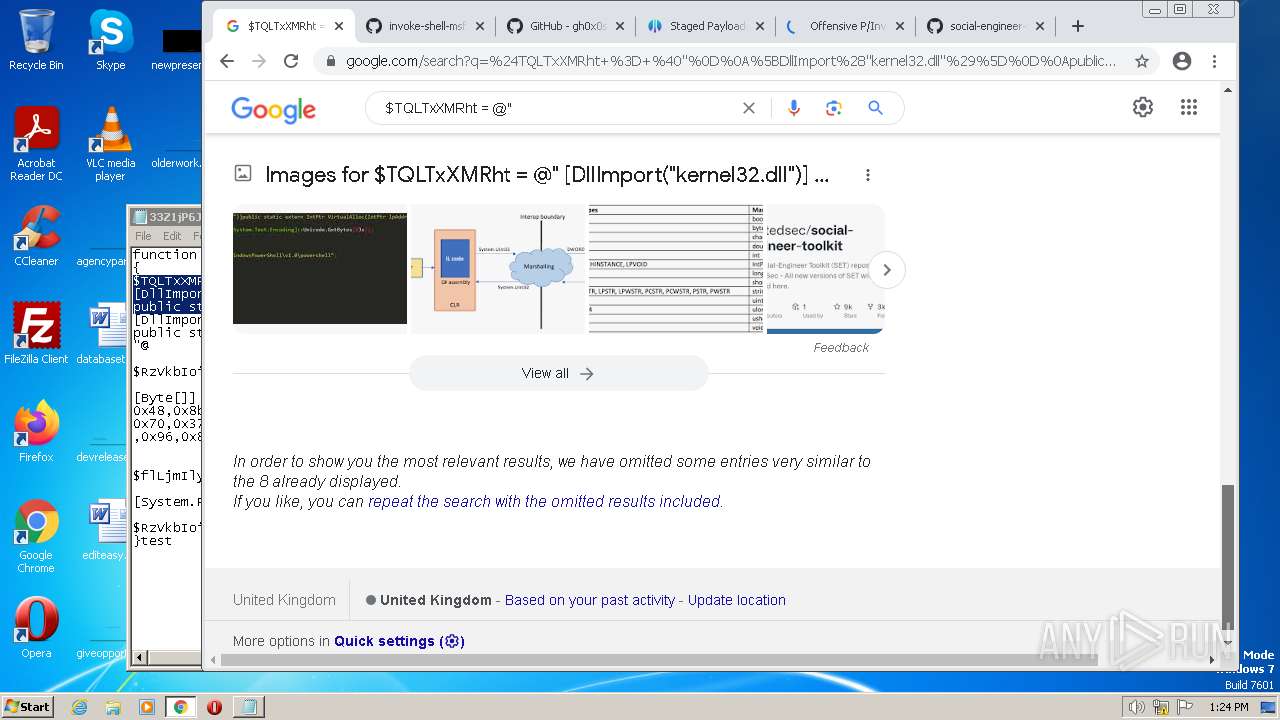The height and width of the screenshot is (720, 1280).
Task: Open CCleaner desktop shortcut
Action: pyautogui.click(x=36, y=237)
